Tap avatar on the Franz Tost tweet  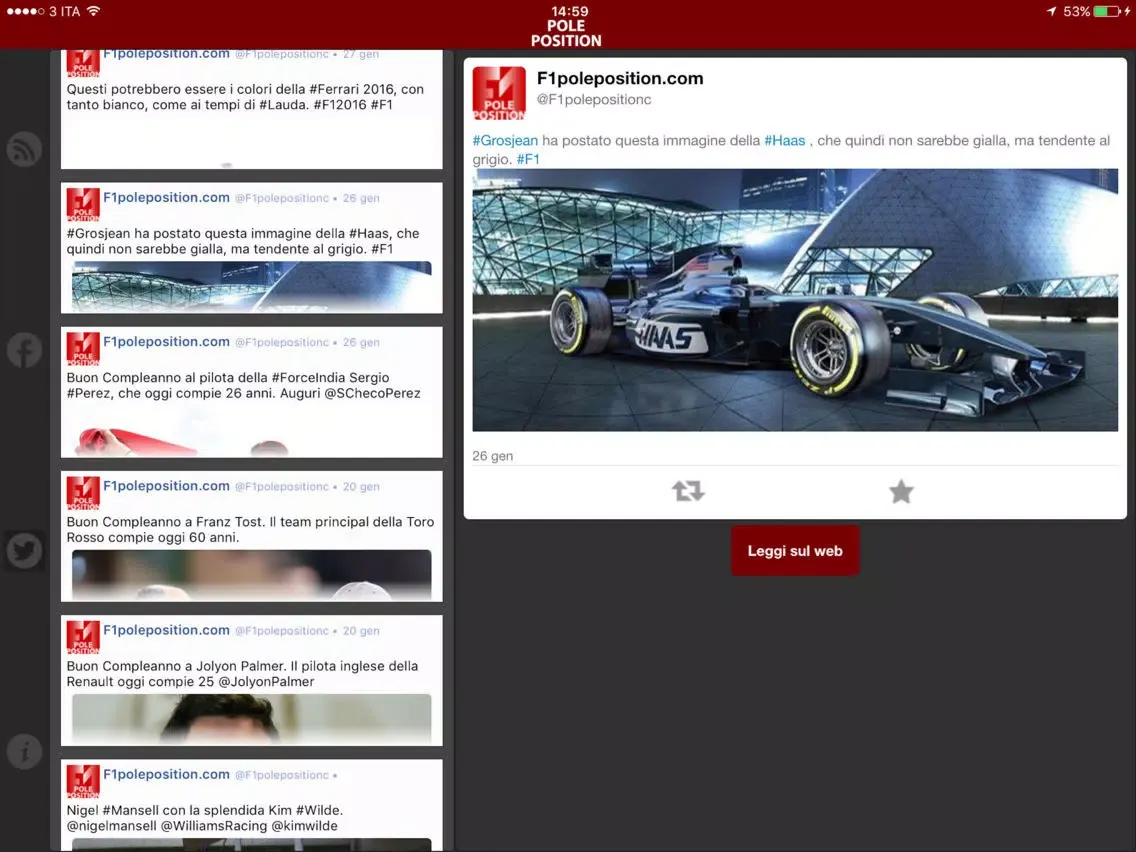click(83, 493)
